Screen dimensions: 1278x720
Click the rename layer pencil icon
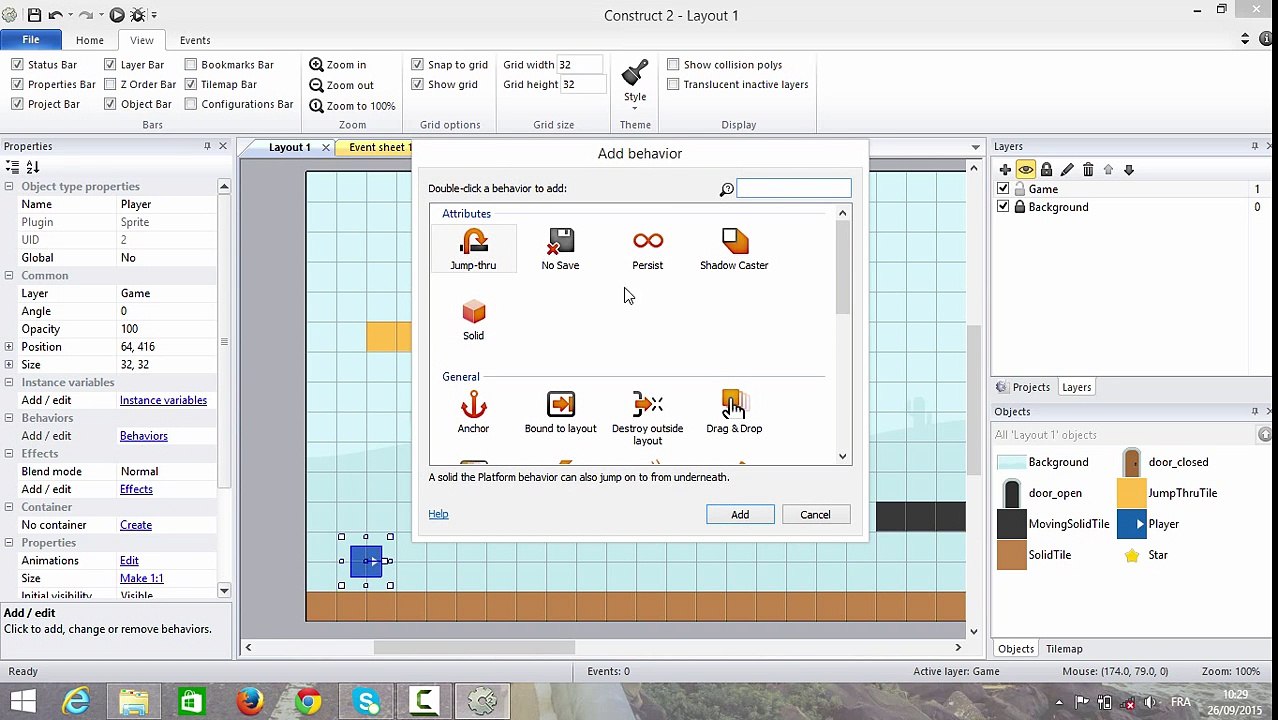[1067, 170]
